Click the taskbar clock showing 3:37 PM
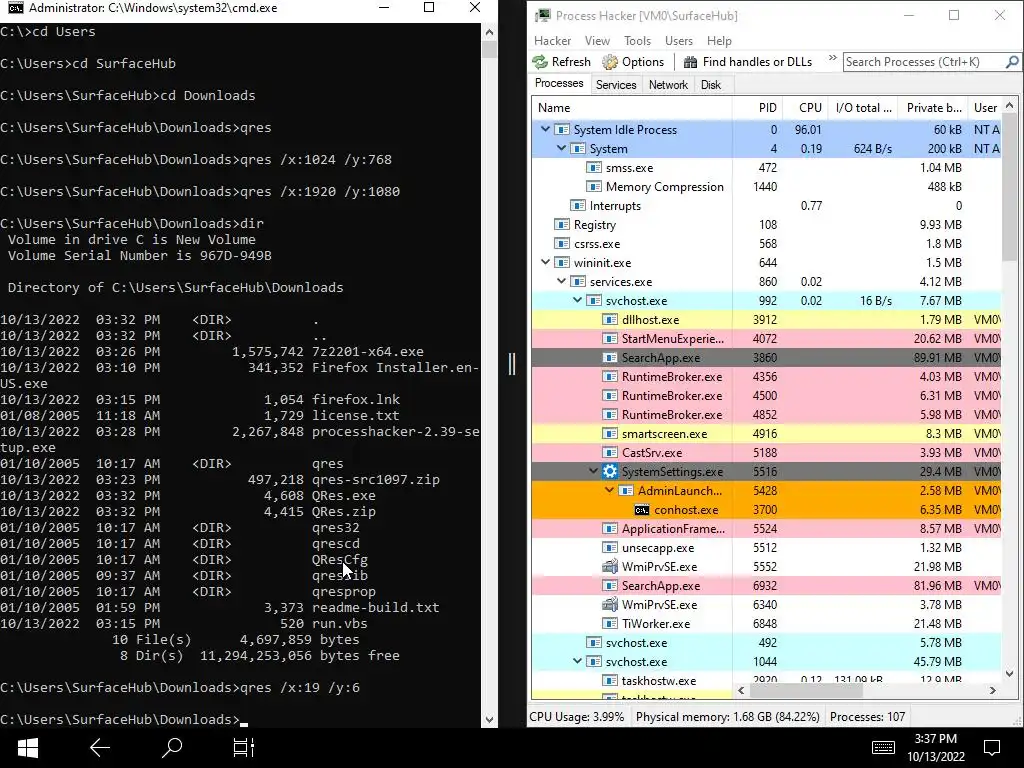Screen dimensions: 1024x768 pos(936,748)
